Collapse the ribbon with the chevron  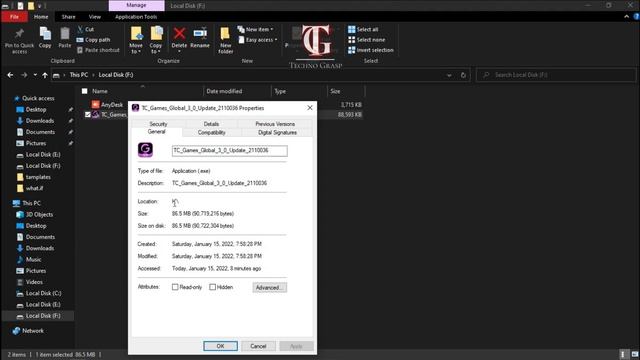tap(627, 17)
